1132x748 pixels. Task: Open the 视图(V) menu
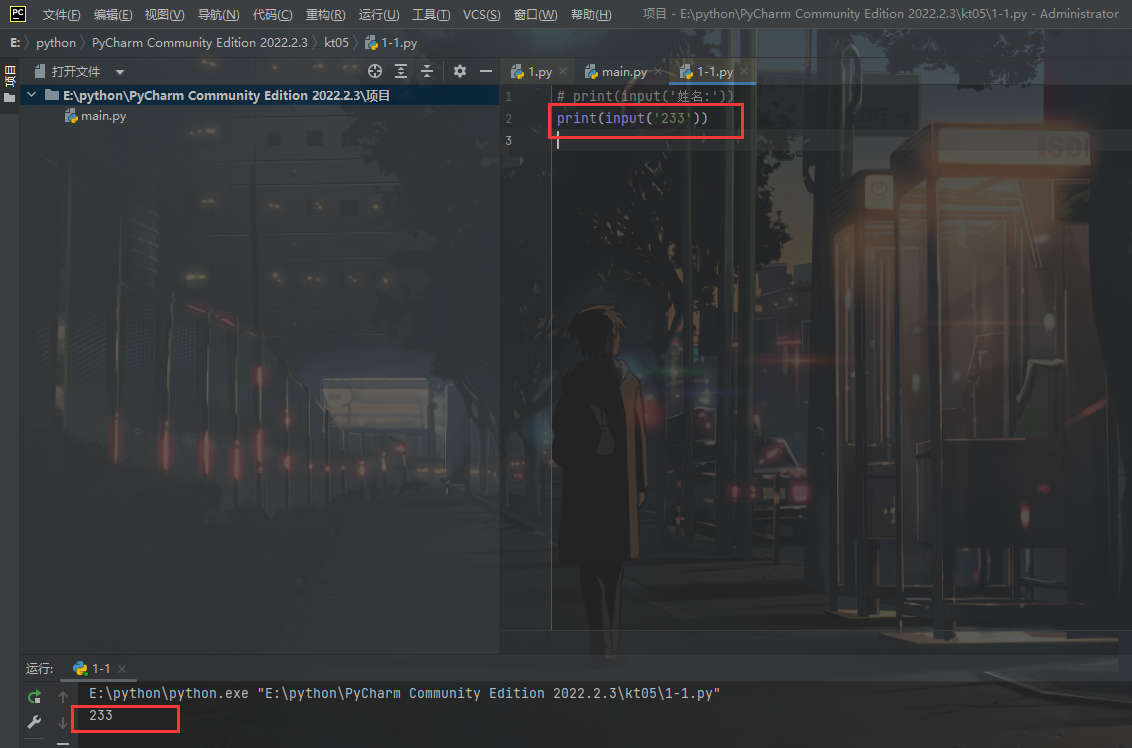pos(164,14)
